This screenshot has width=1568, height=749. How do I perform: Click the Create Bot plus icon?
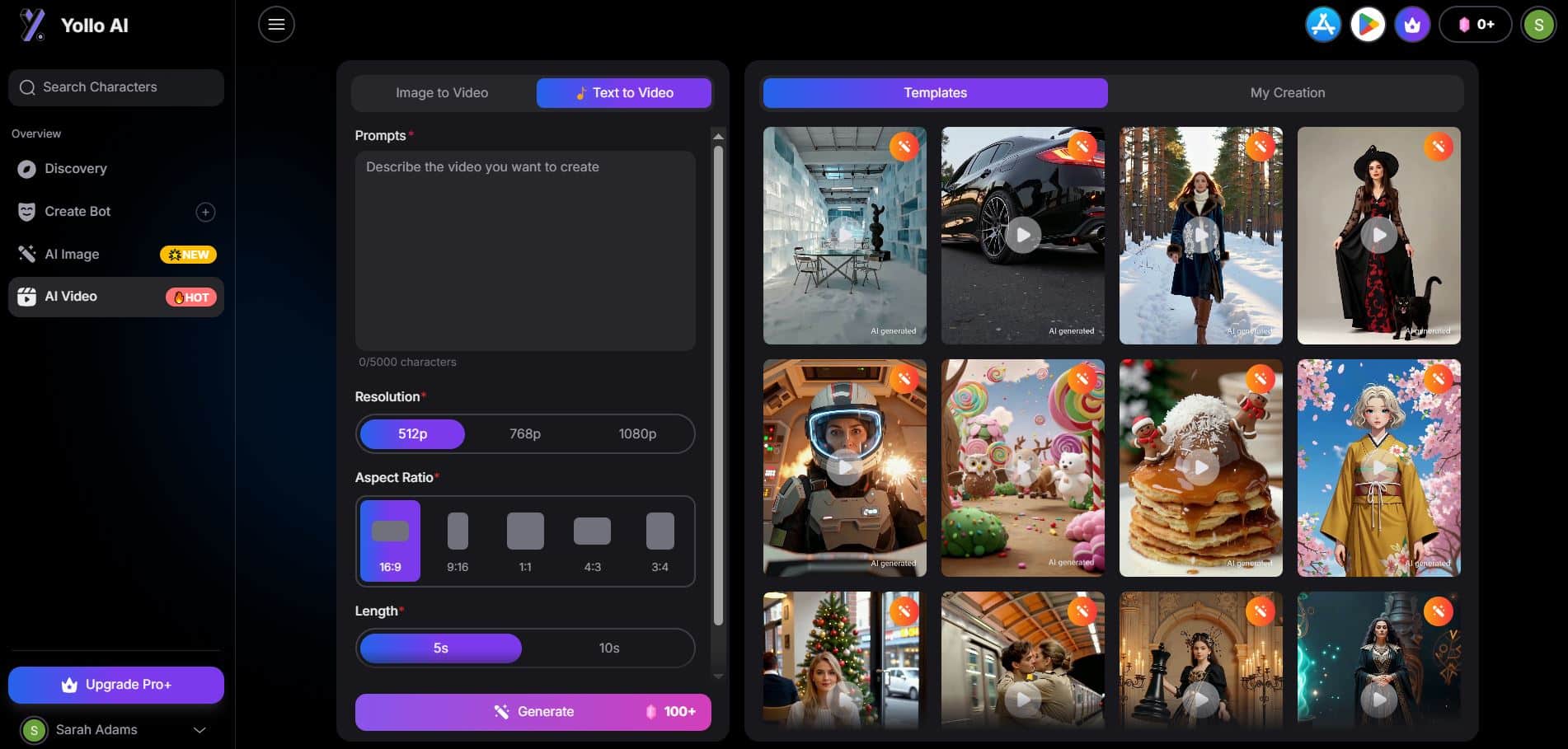coord(205,212)
